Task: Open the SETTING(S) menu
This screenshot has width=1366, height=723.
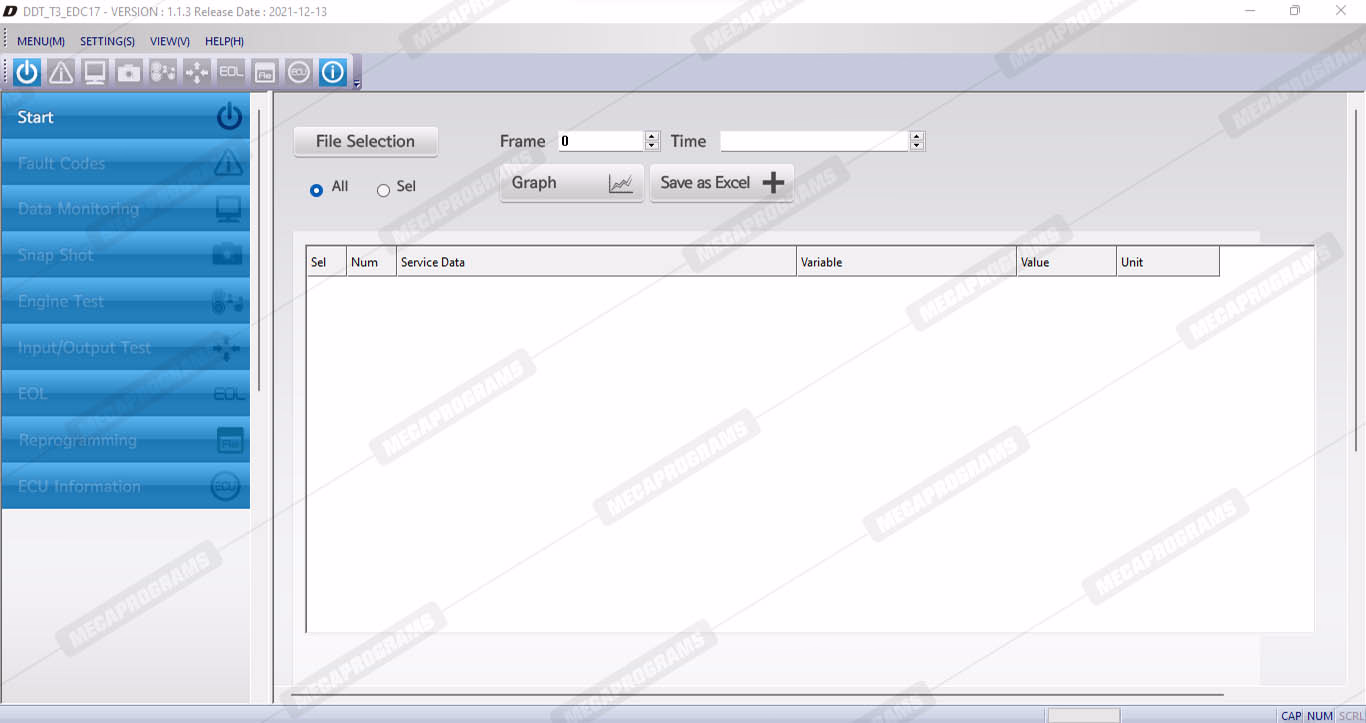Action: point(107,41)
